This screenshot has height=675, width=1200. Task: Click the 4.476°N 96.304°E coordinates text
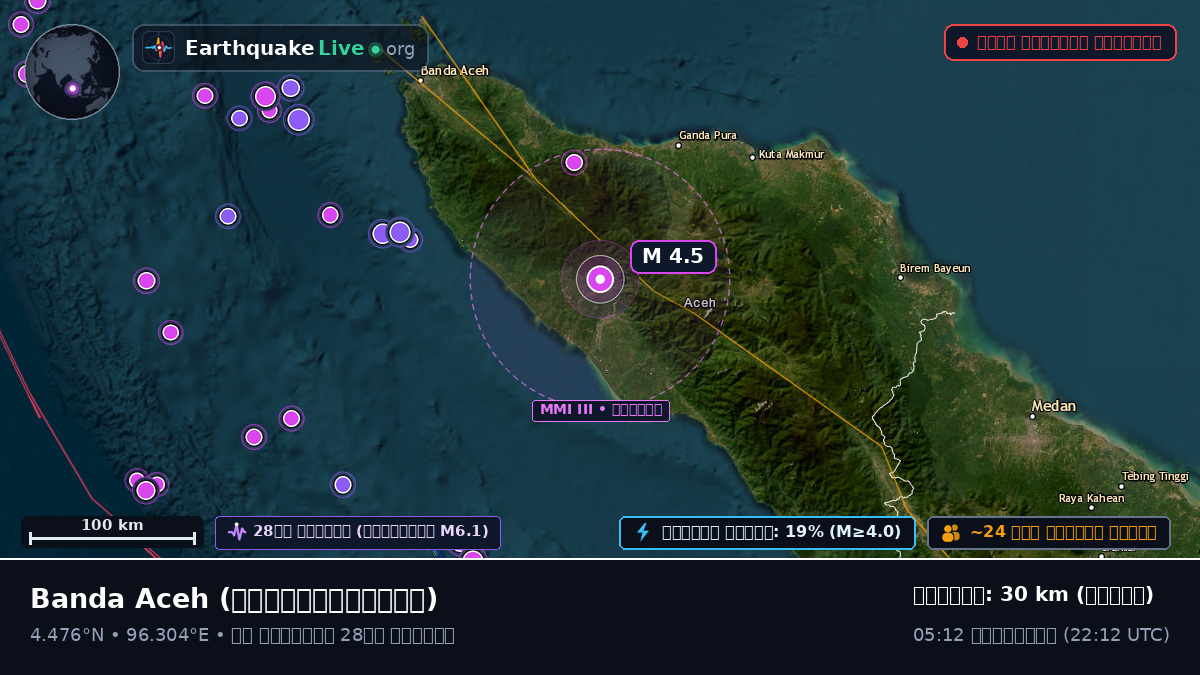tap(120, 635)
